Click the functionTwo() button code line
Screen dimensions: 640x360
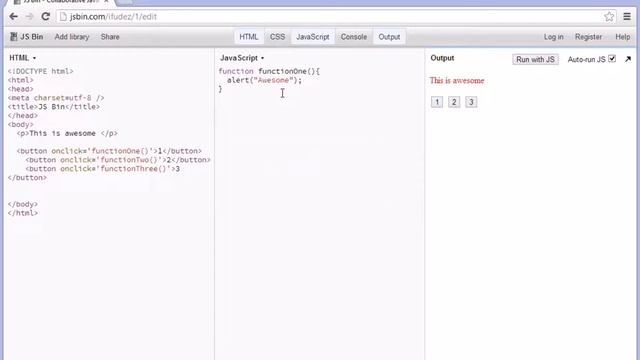pyautogui.click(x=118, y=160)
